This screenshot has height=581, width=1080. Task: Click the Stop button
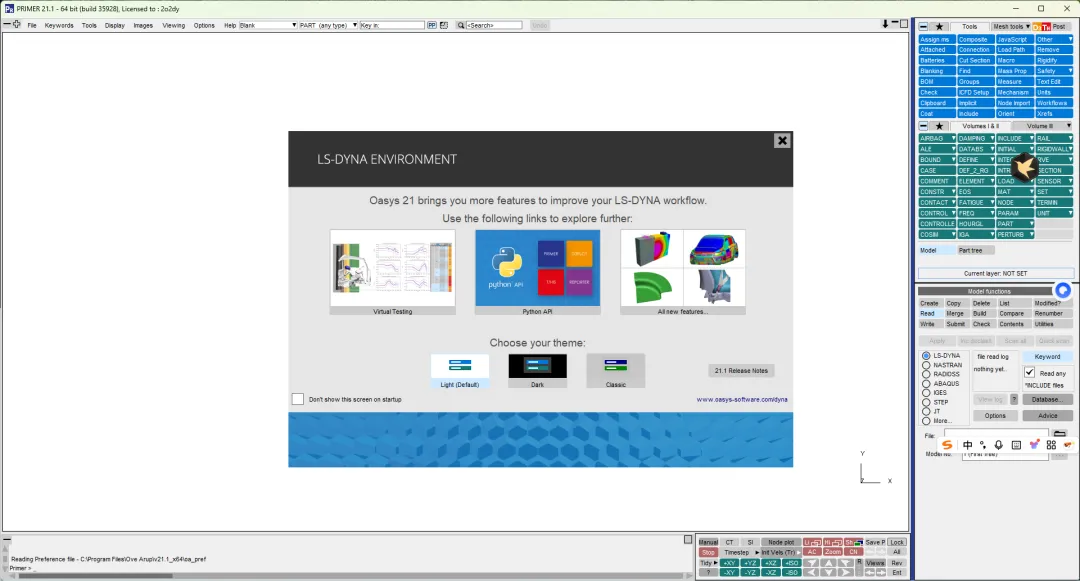708,552
